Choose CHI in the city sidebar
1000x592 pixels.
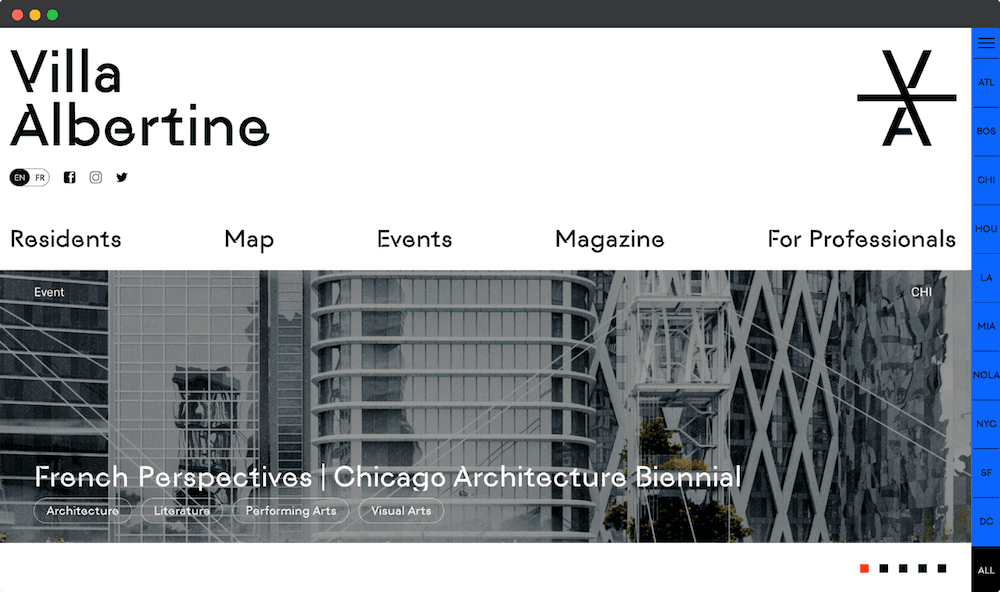pyautogui.click(x=986, y=180)
